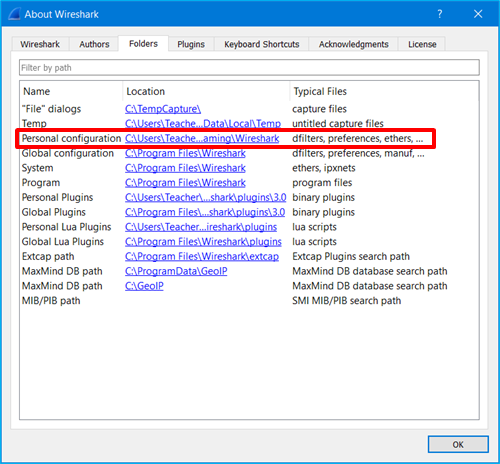The height and width of the screenshot is (464, 500).
Task: Click the Filter by path field
Action: (249, 68)
